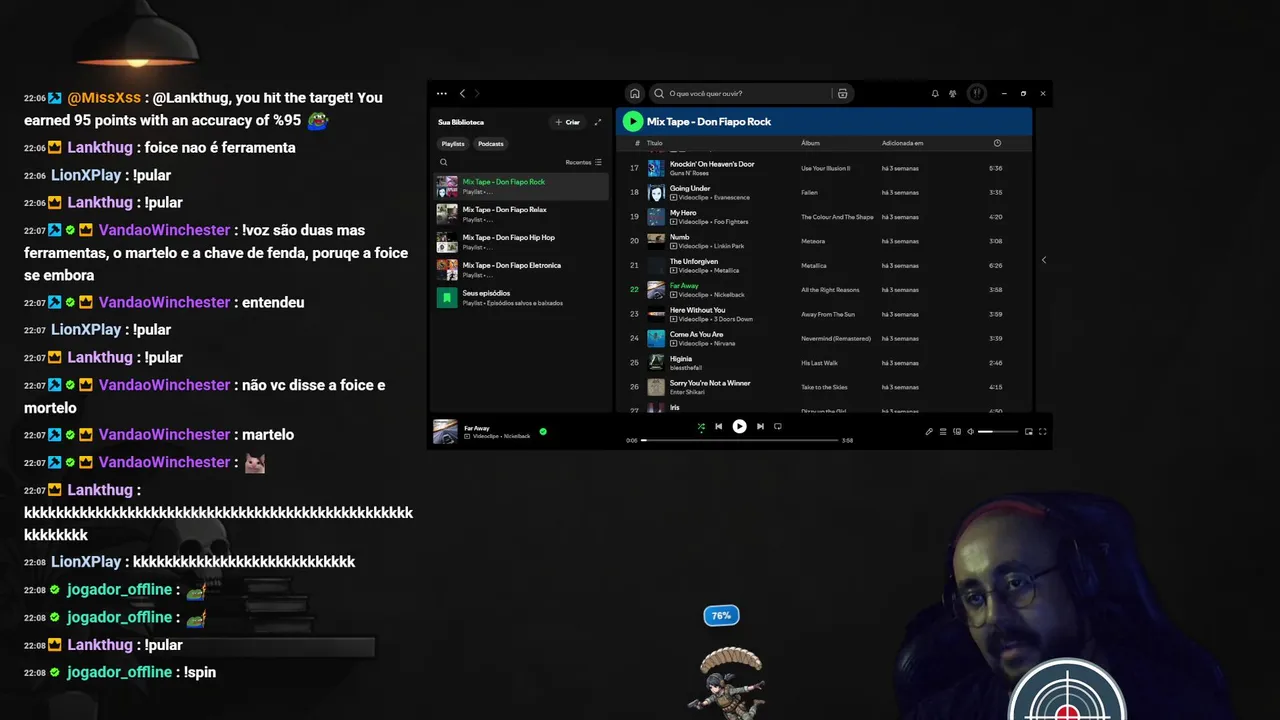Click now-playing Far Away cover art

click(x=445, y=431)
